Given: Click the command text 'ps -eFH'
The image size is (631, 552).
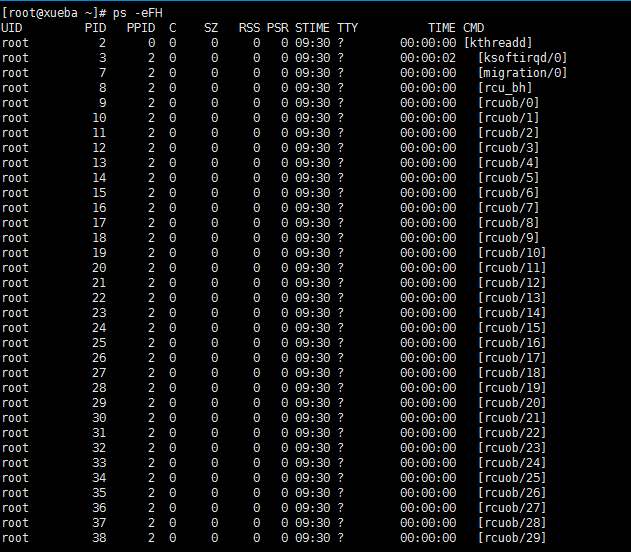Looking at the screenshot, I should pos(138,13).
